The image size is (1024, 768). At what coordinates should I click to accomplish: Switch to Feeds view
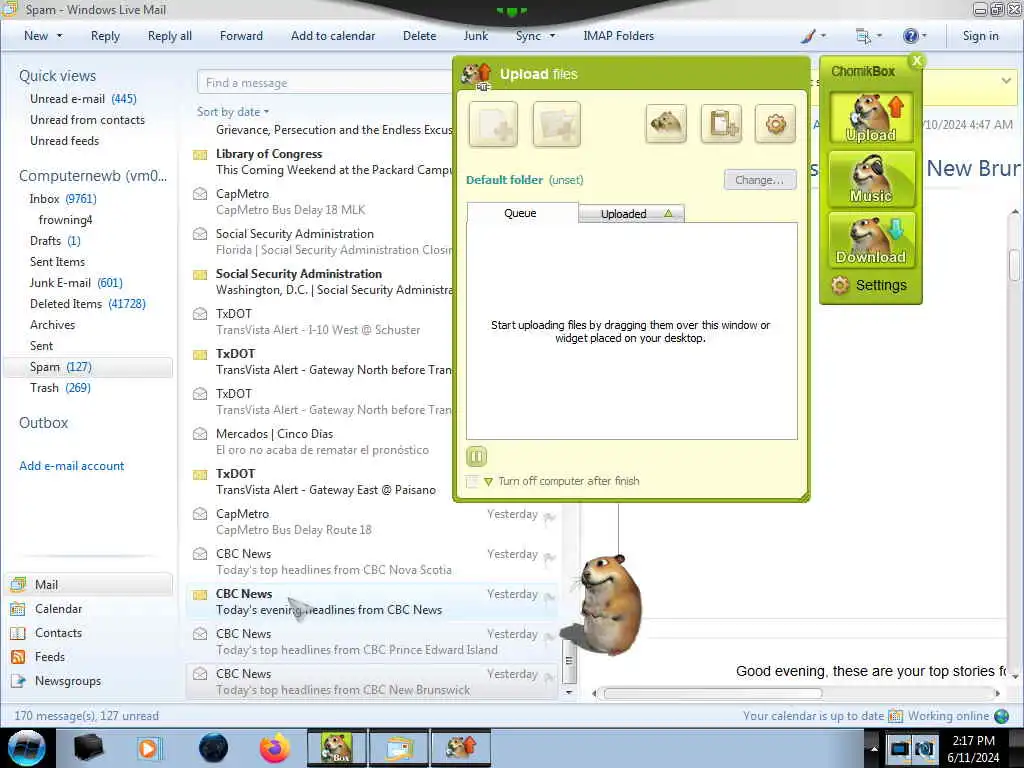click(50, 657)
